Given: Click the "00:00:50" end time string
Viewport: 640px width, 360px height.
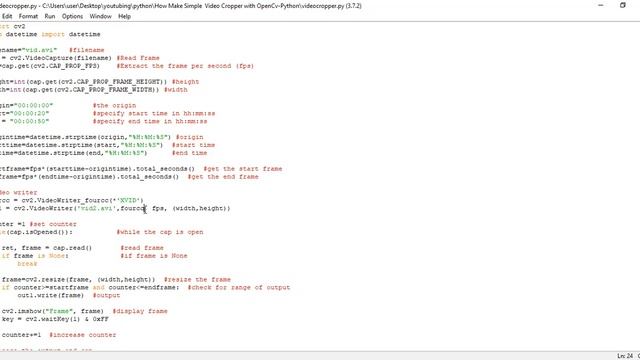Looking at the screenshot, I should coord(29,121).
